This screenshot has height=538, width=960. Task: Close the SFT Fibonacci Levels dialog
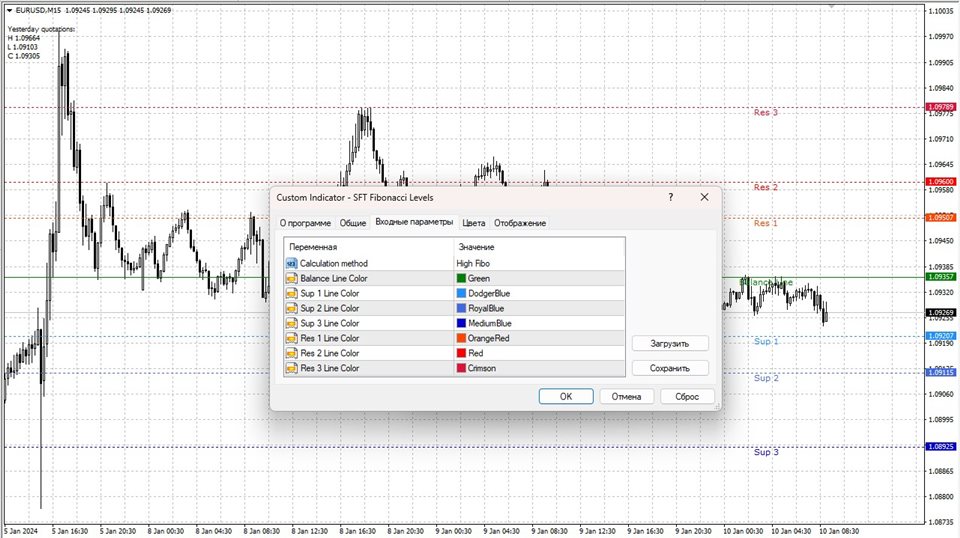coord(704,197)
